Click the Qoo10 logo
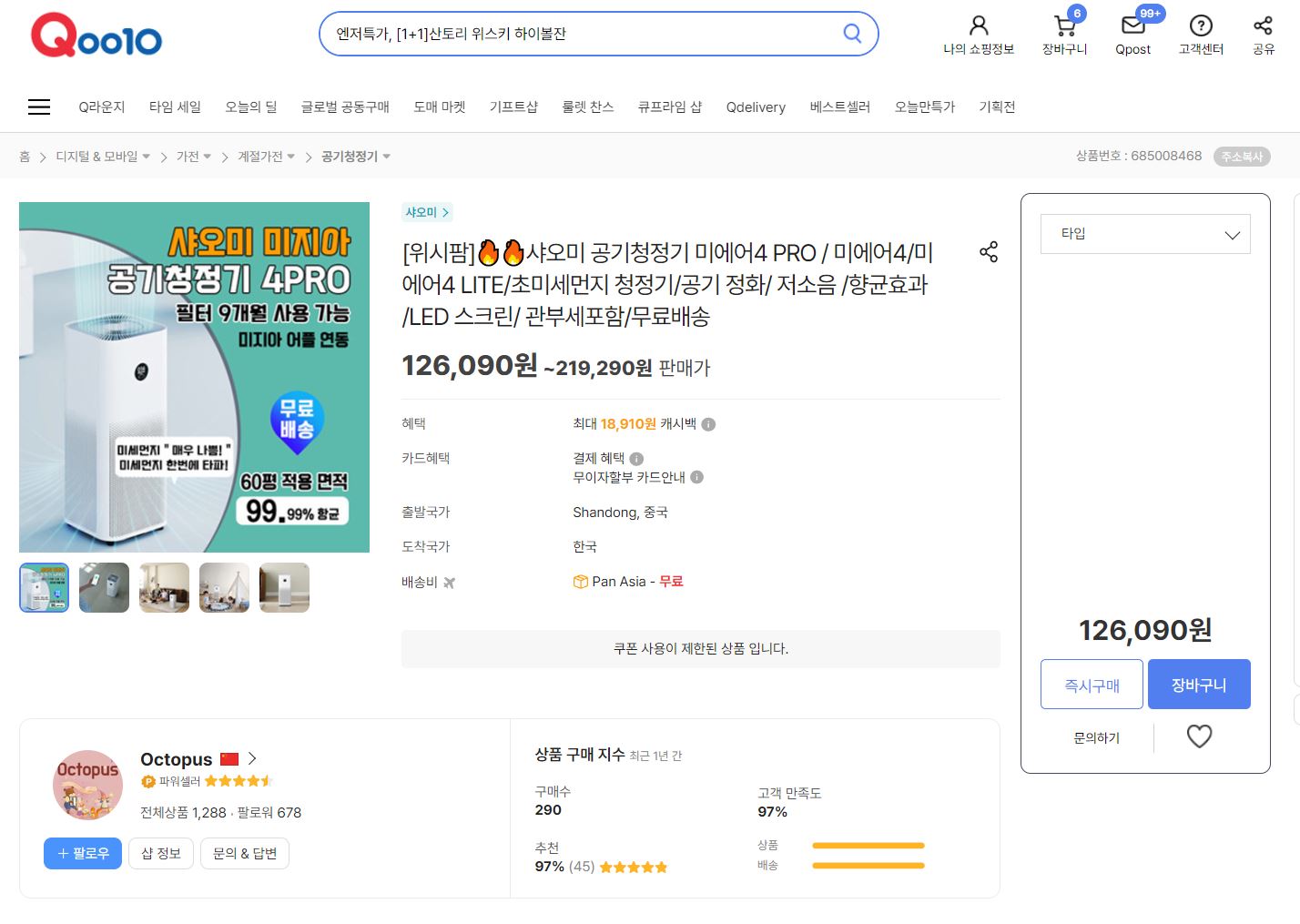 (x=96, y=36)
